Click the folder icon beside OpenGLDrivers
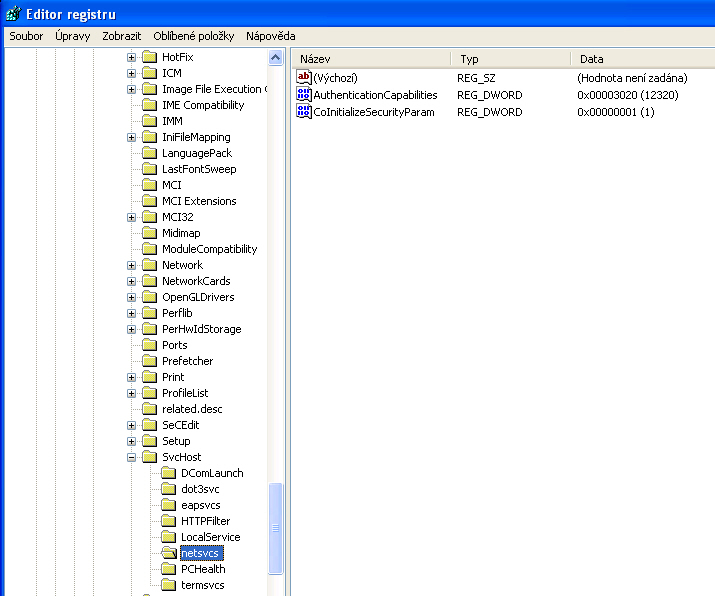Screen dimensions: 715x596 [150, 297]
